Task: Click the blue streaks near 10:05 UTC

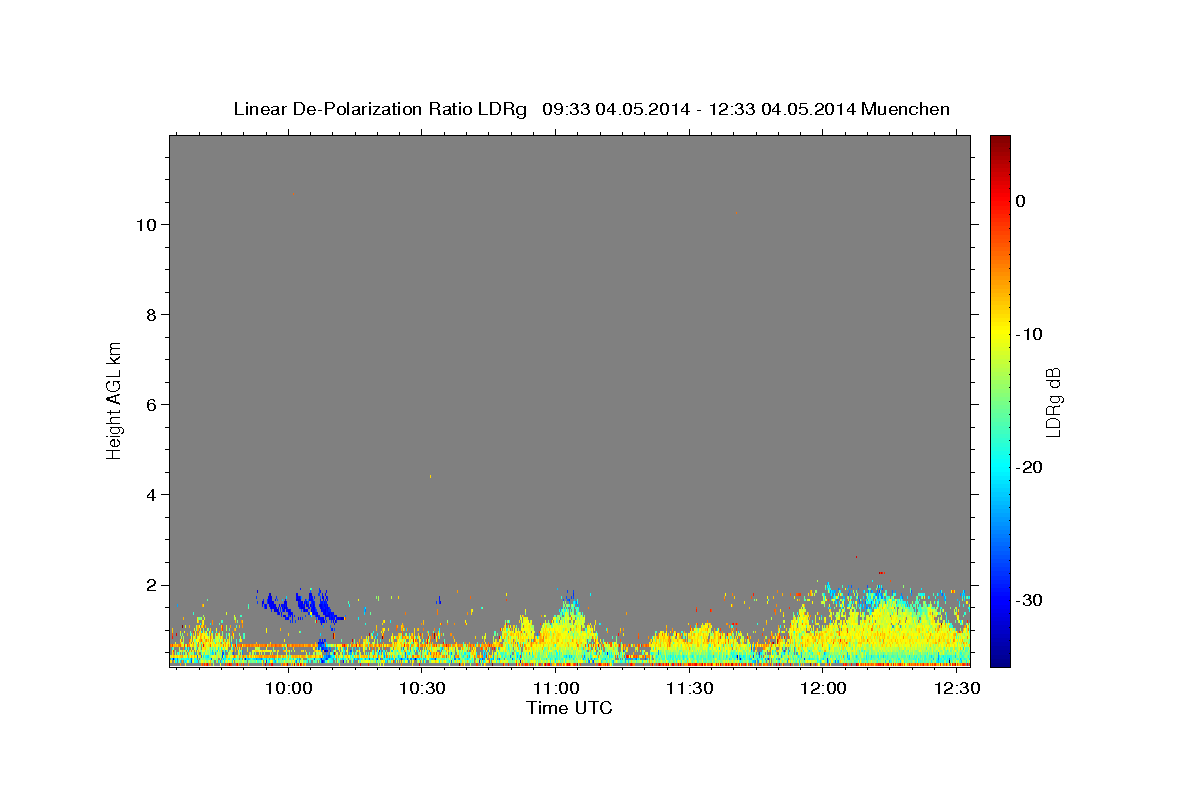Action: point(300,606)
